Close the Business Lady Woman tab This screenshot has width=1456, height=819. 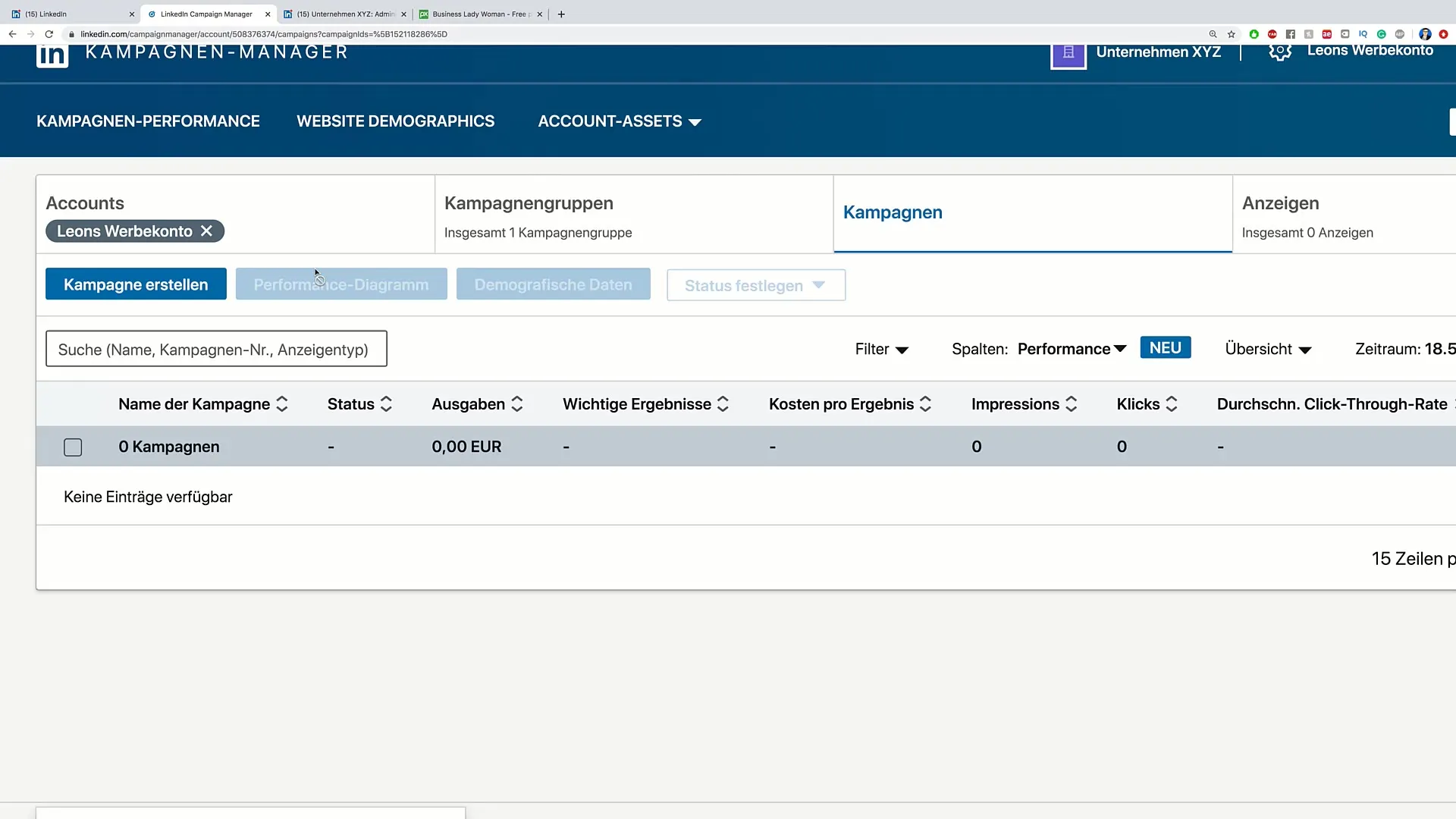pyautogui.click(x=539, y=14)
